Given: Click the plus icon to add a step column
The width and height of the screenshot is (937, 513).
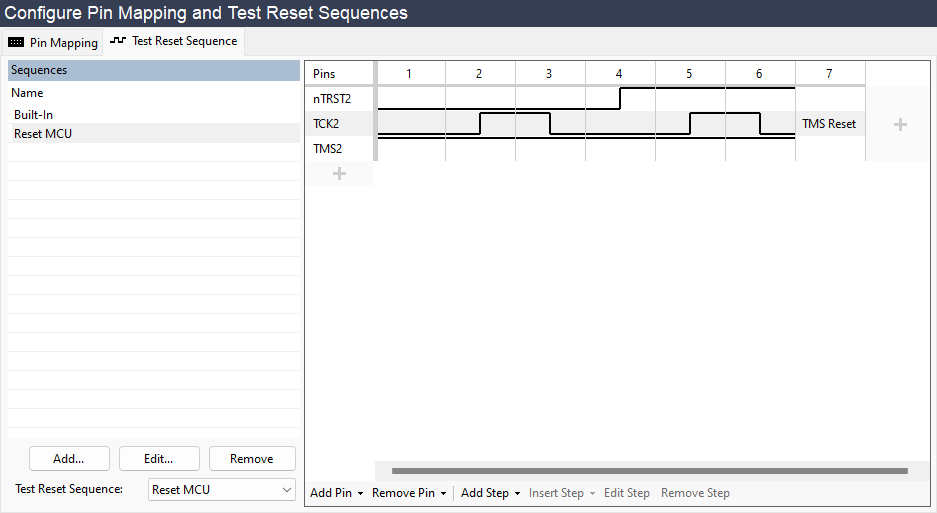Looking at the screenshot, I should [x=900, y=125].
